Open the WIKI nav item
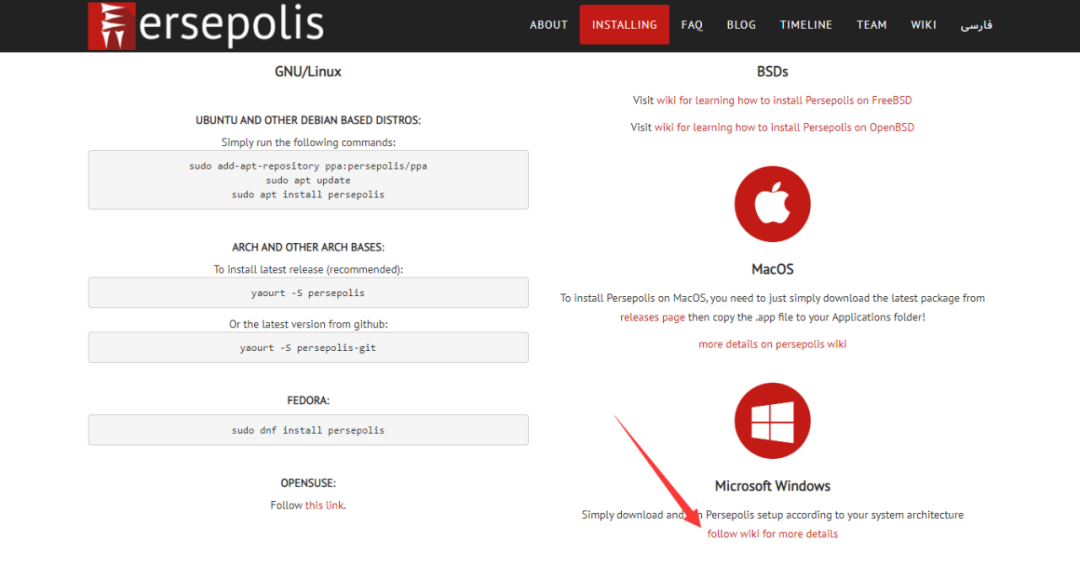 click(923, 25)
